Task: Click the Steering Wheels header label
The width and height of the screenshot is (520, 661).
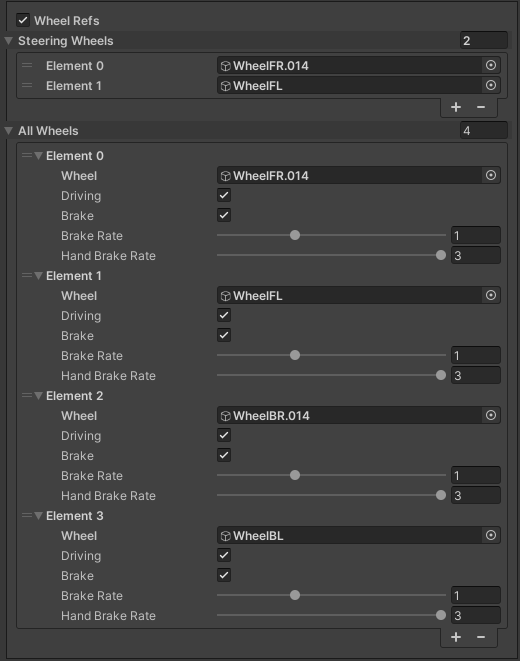Action: pyautogui.click(x=66, y=41)
